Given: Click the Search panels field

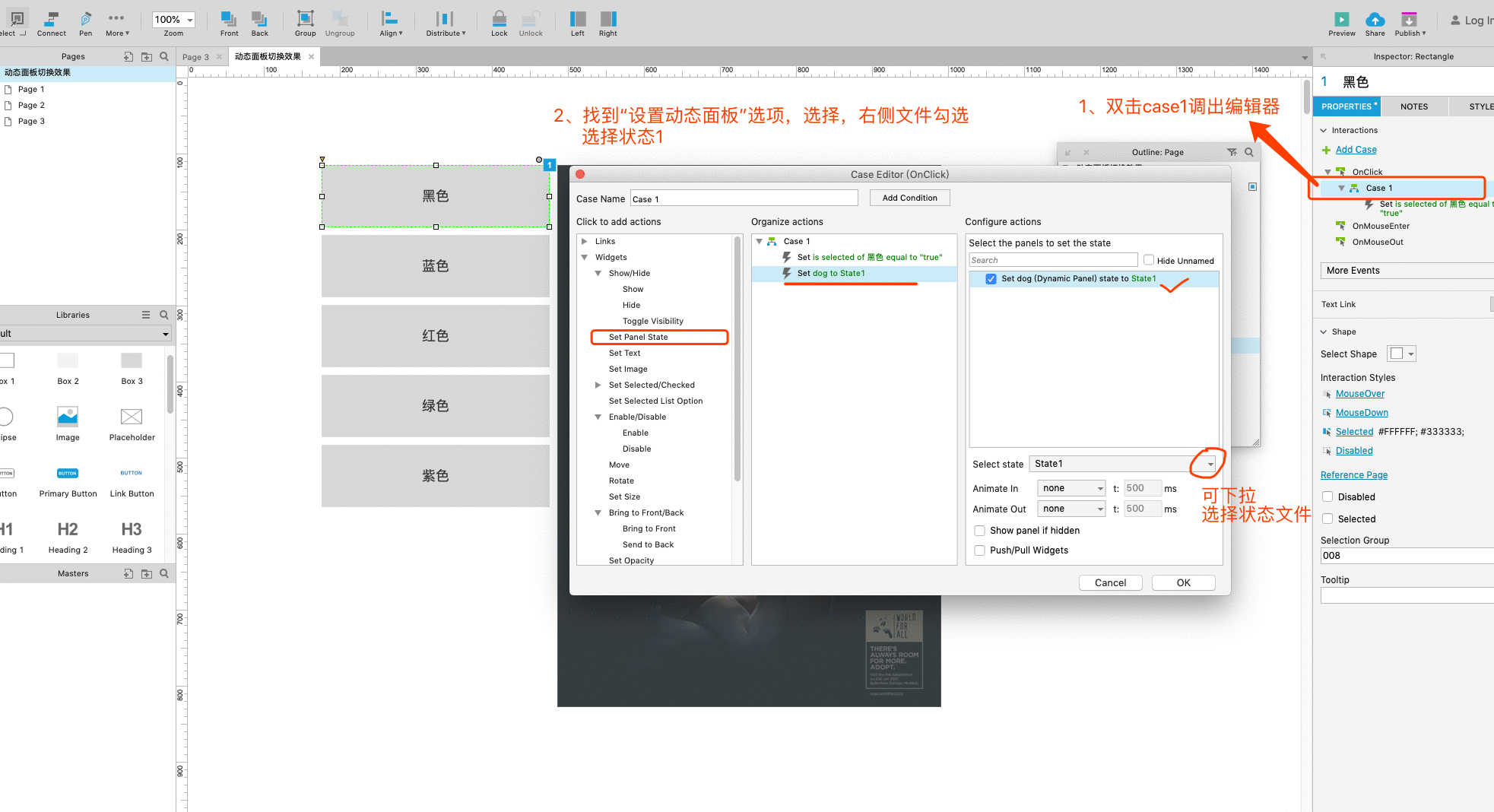Looking at the screenshot, I should click(1053, 260).
